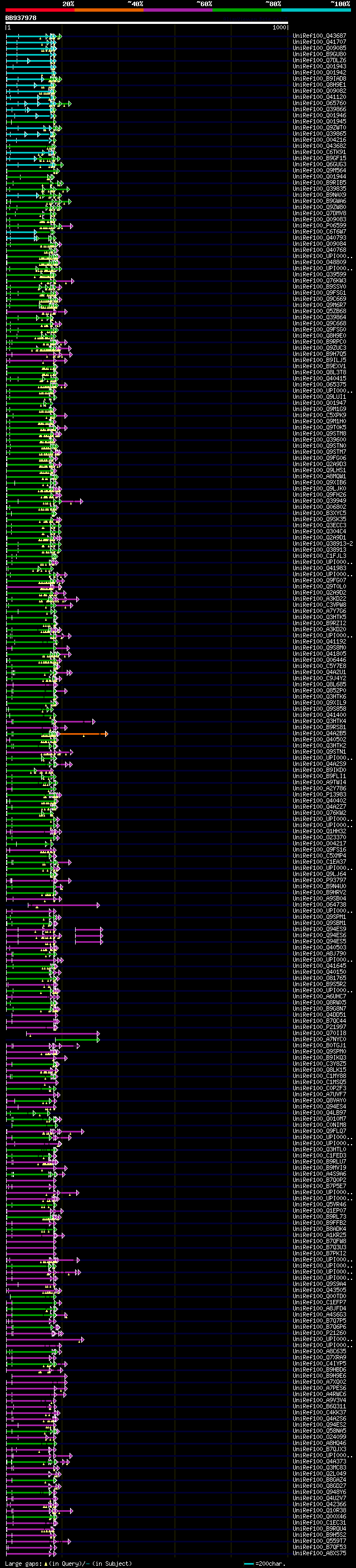This screenshot has height=1568, width=356.
Task: Select UniRef100_B9IAD8 in the list
Action: click(319, 78)
